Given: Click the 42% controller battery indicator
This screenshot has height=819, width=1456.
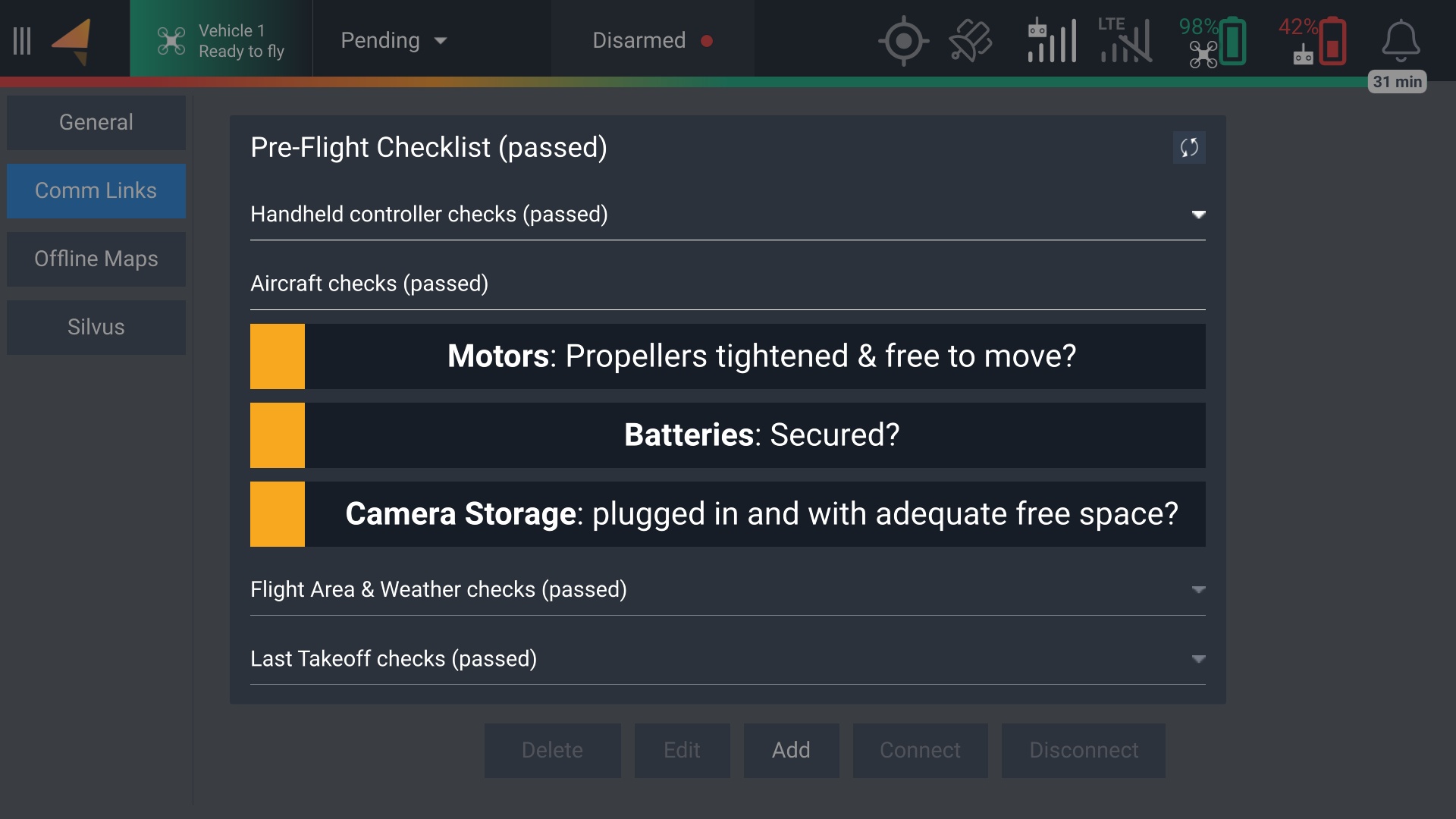Looking at the screenshot, I should [1313, 41].
